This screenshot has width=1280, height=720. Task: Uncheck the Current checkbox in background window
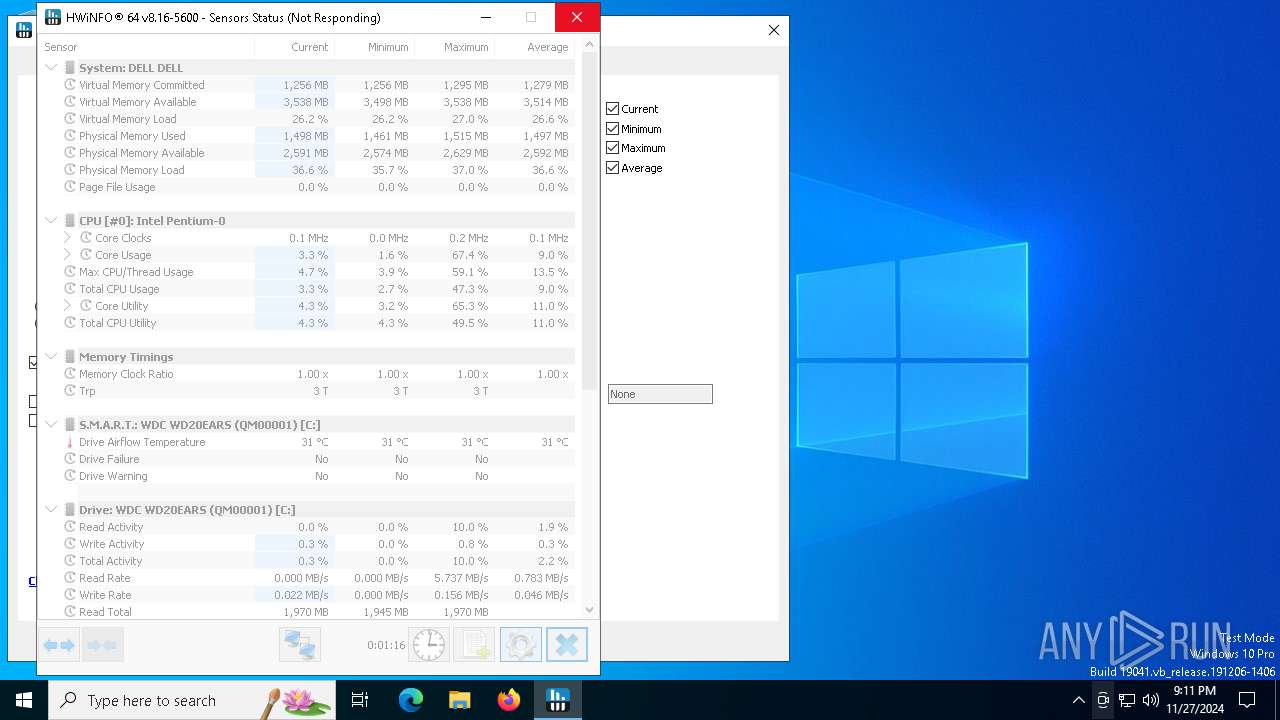point(613,109)
